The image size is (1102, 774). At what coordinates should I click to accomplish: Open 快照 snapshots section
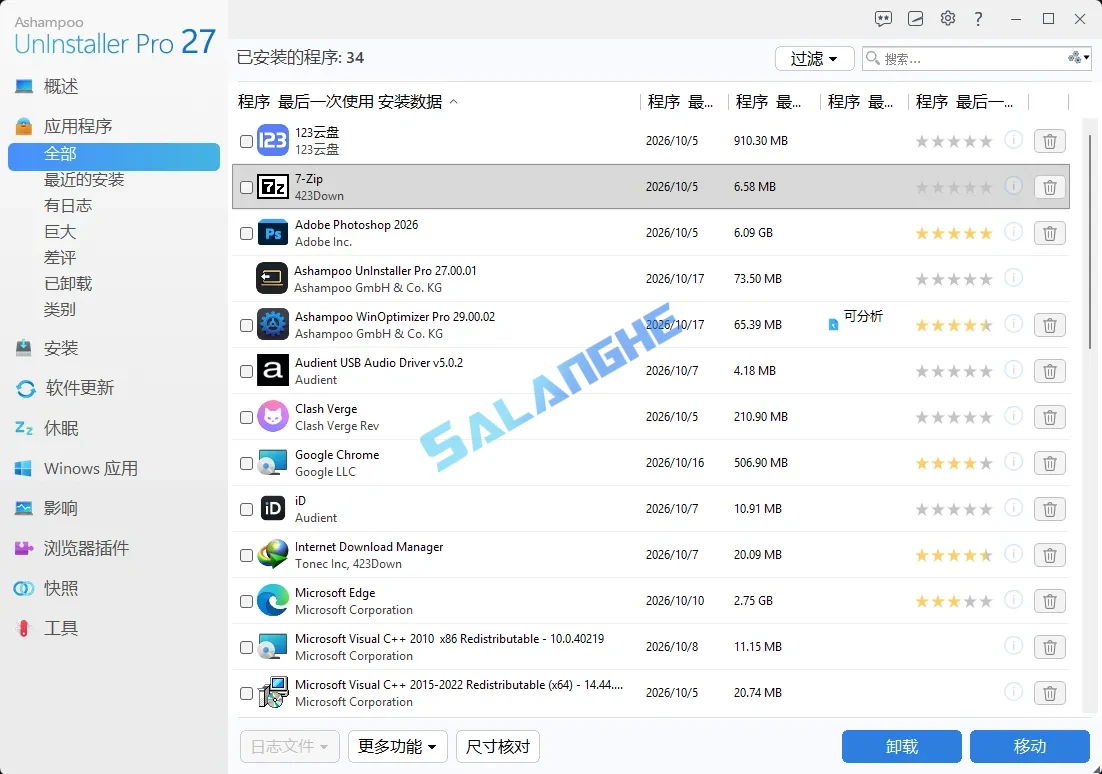coord(60,588)
